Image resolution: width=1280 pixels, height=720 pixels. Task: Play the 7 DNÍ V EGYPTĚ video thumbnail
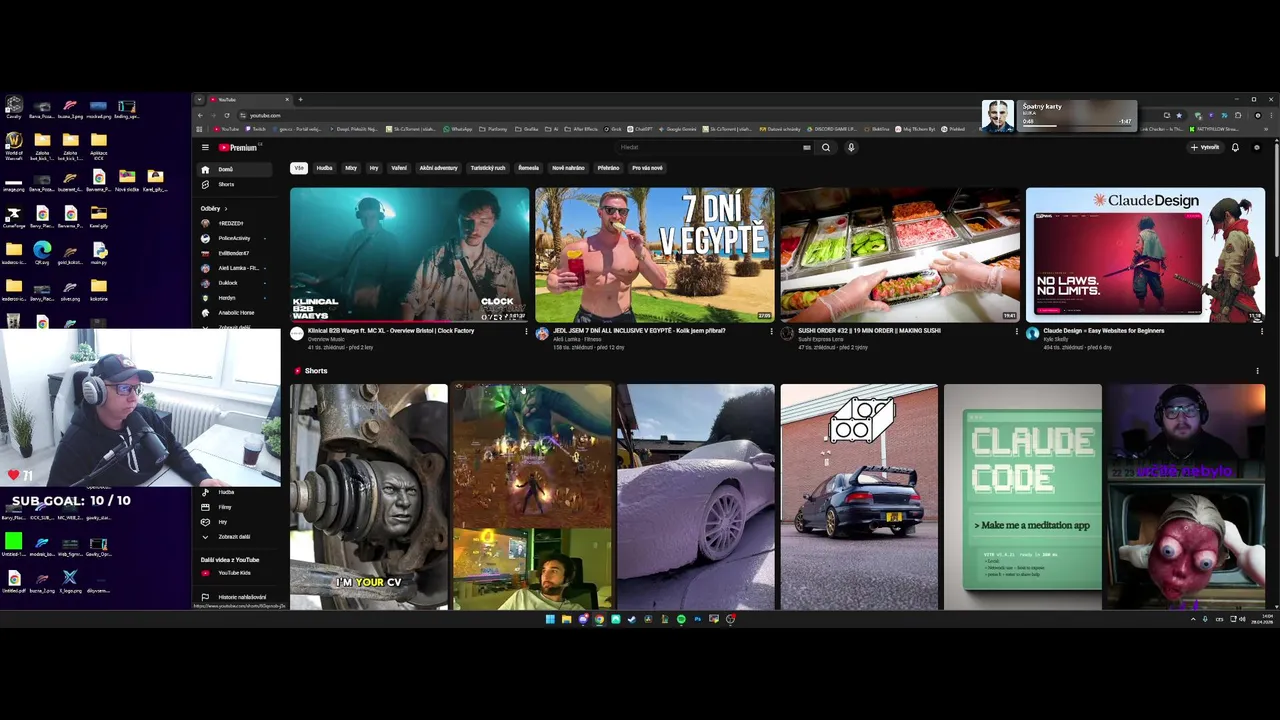pos(655,255)
